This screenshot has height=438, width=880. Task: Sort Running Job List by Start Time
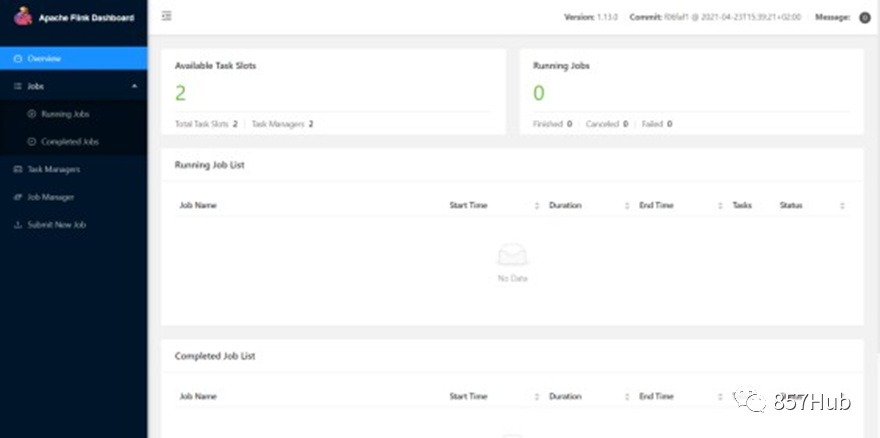pos(537,206)
